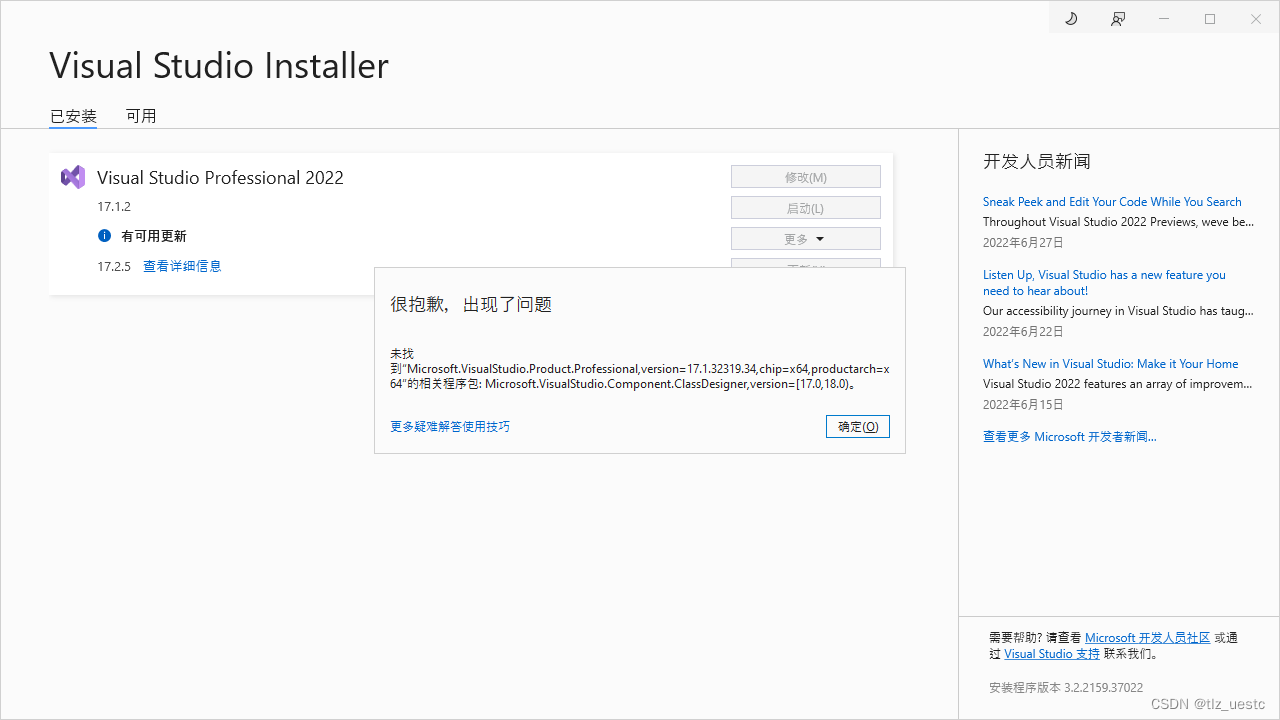Open the feedback icon in title bar

[1118, 19]
